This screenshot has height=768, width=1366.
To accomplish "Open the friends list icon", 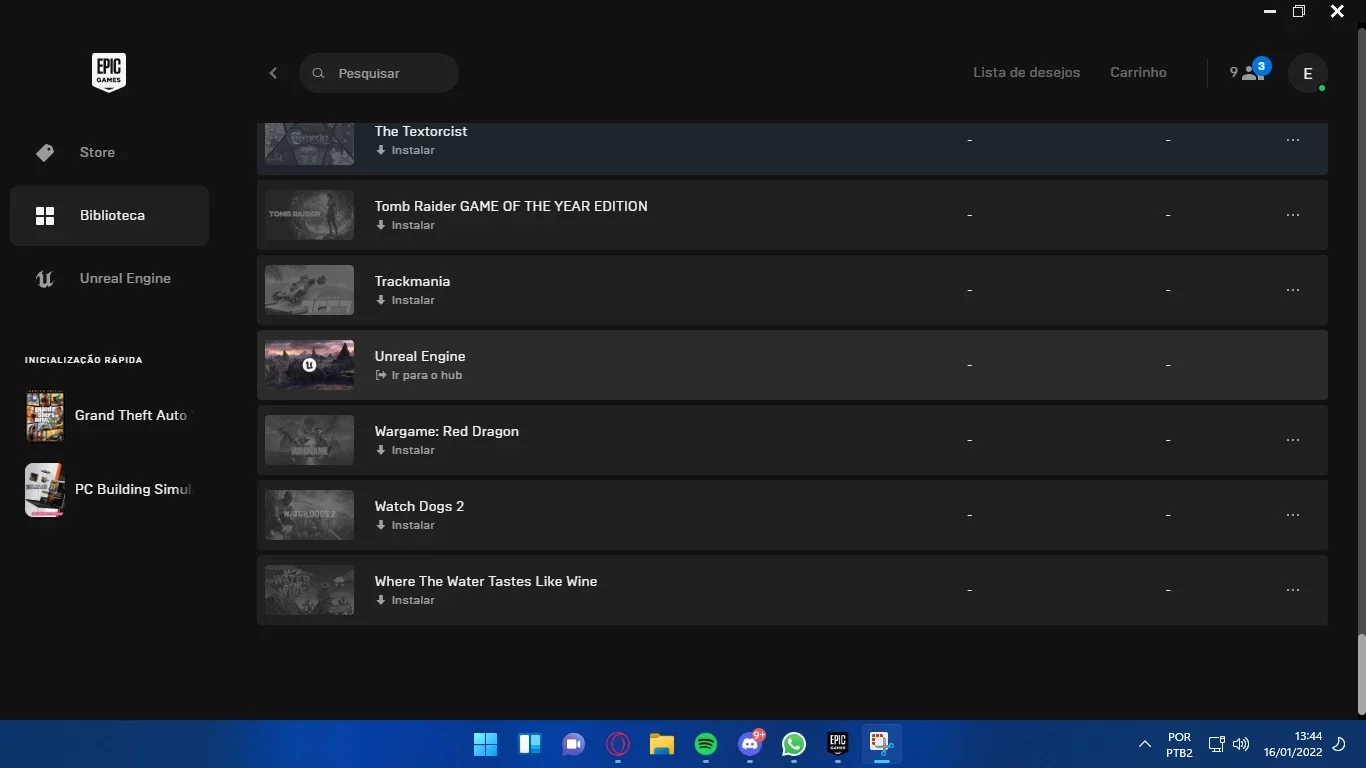I will [x=1249, y=72].
